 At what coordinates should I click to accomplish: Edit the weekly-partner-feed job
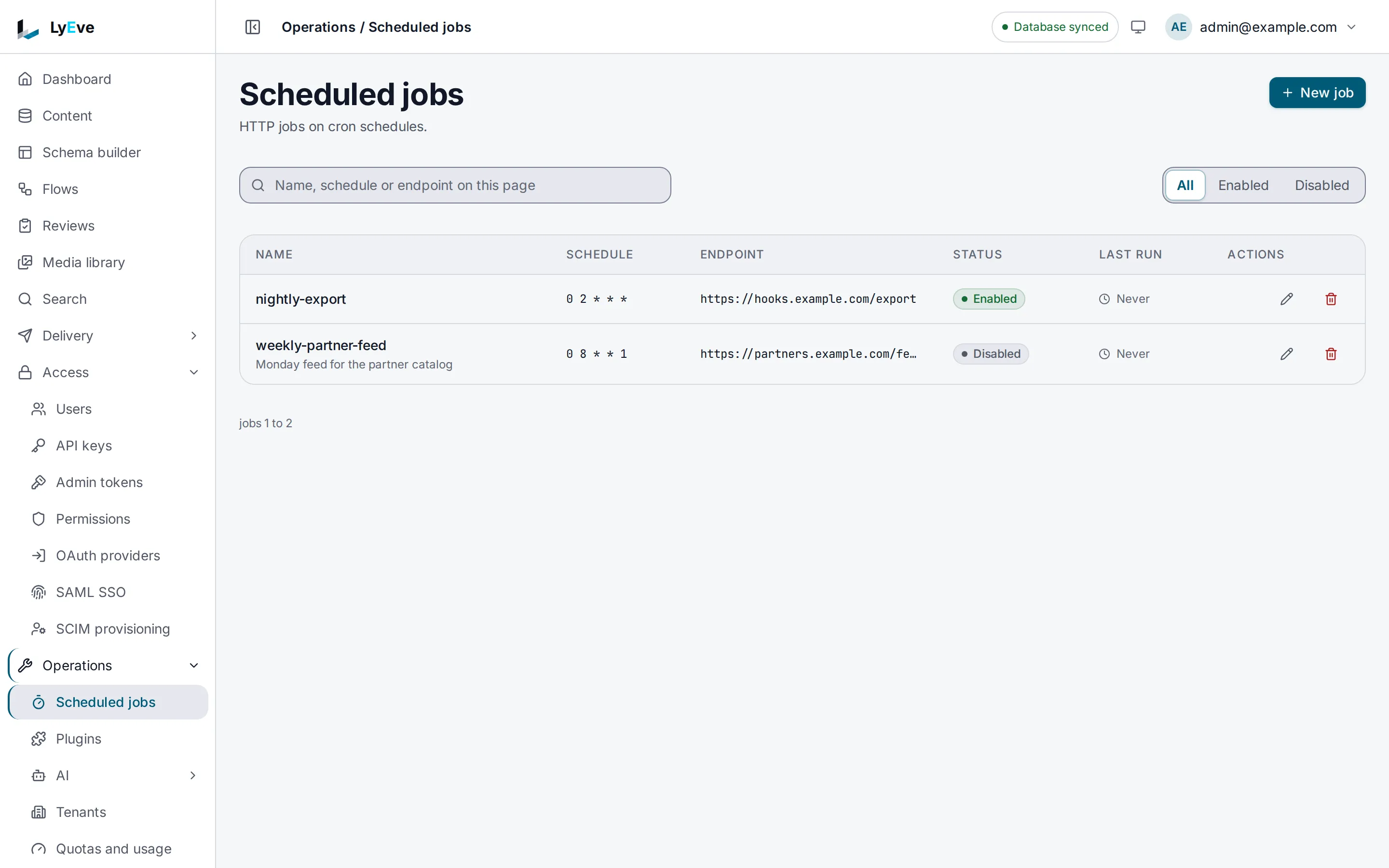pyautogui.click(x=1286, y=354)
